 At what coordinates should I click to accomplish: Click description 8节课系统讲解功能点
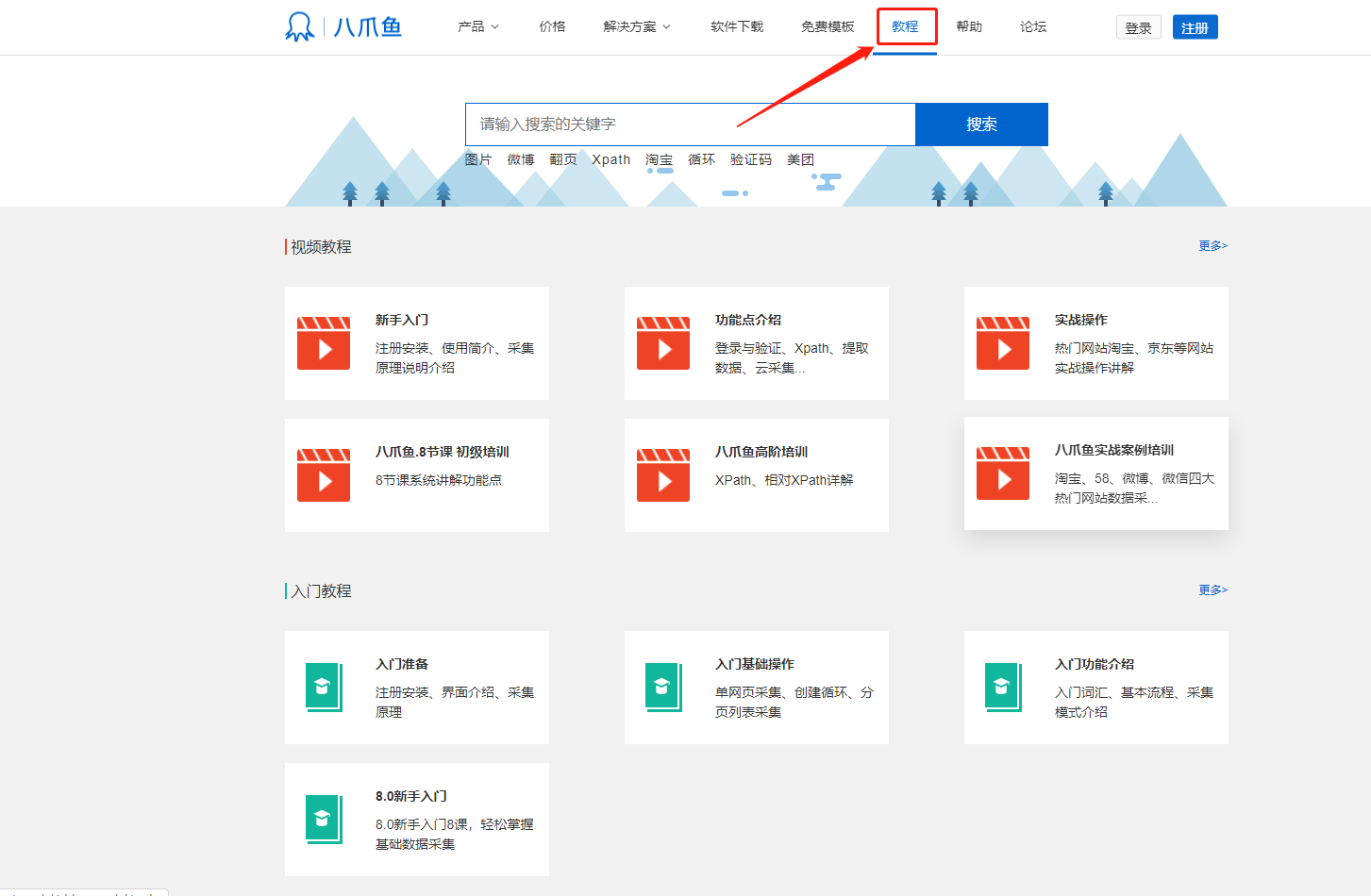439,480
